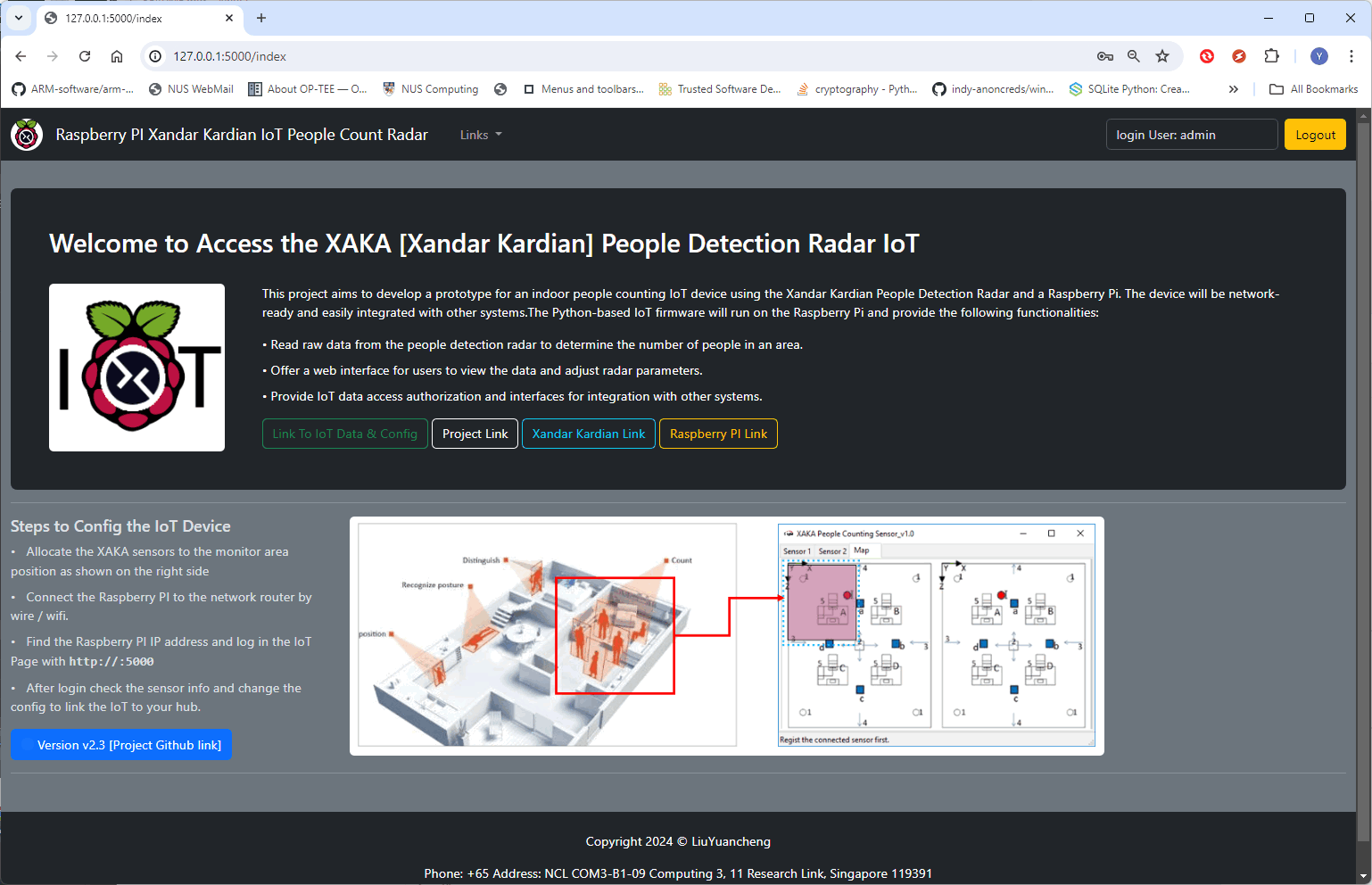Viewport: 1372px width, 885px height.
Task: Open the red lightning-bolt extension icon
Action: pyautogui.click(x=1239, y=56)
